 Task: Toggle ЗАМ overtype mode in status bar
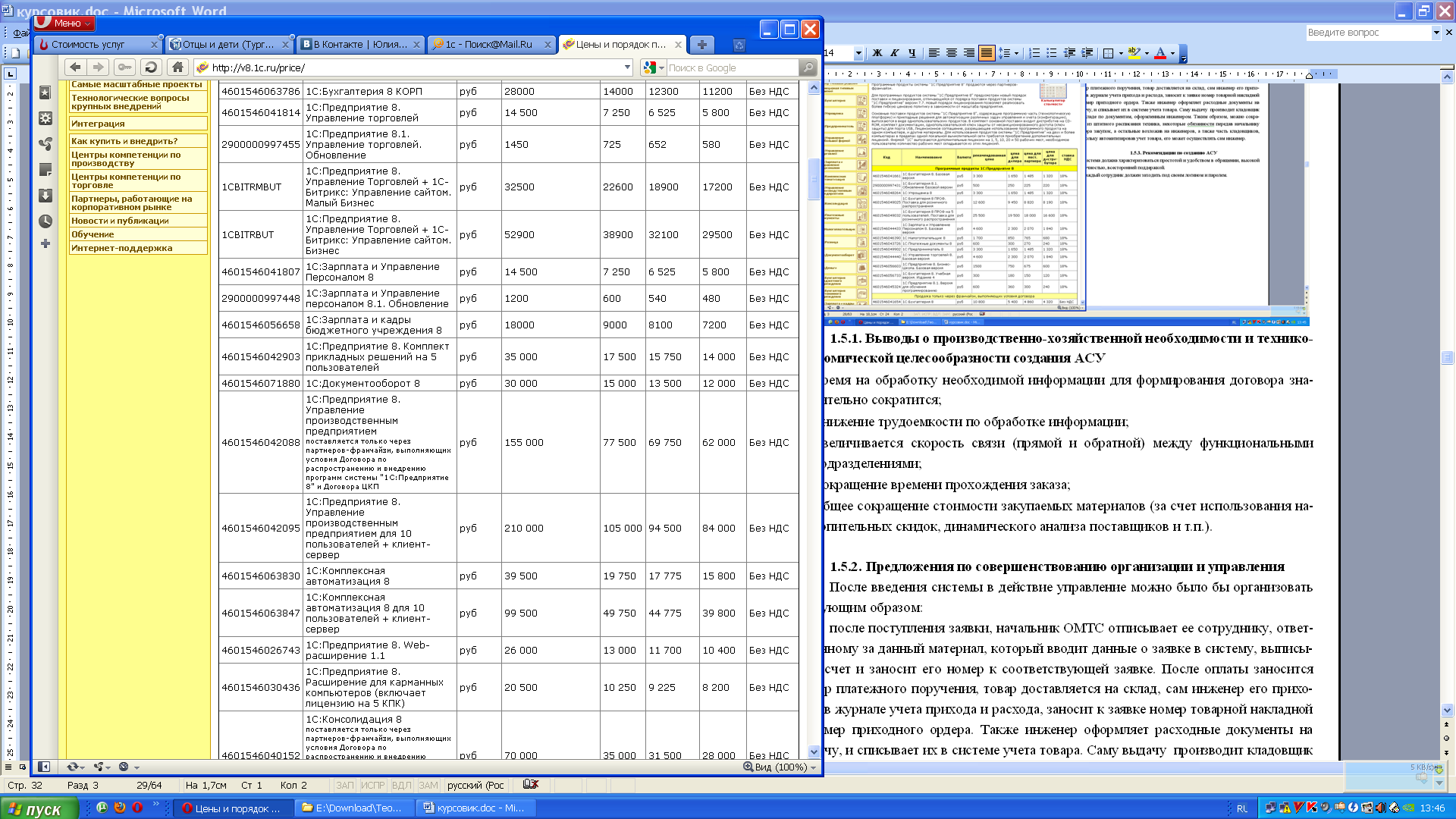click(x=428, y=785)
